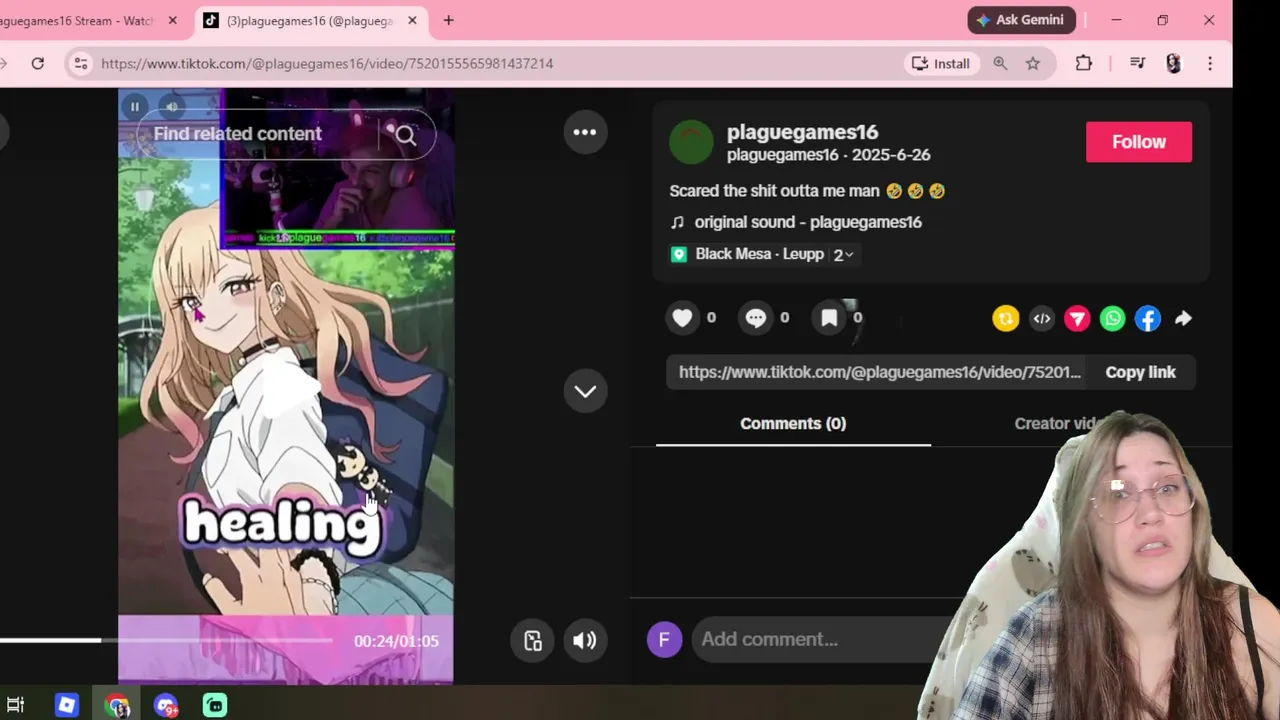Image resolution: width=1280 pixels, height=720 pixels.
Task: Open site information icon in address bar
Action: point(81,63)
